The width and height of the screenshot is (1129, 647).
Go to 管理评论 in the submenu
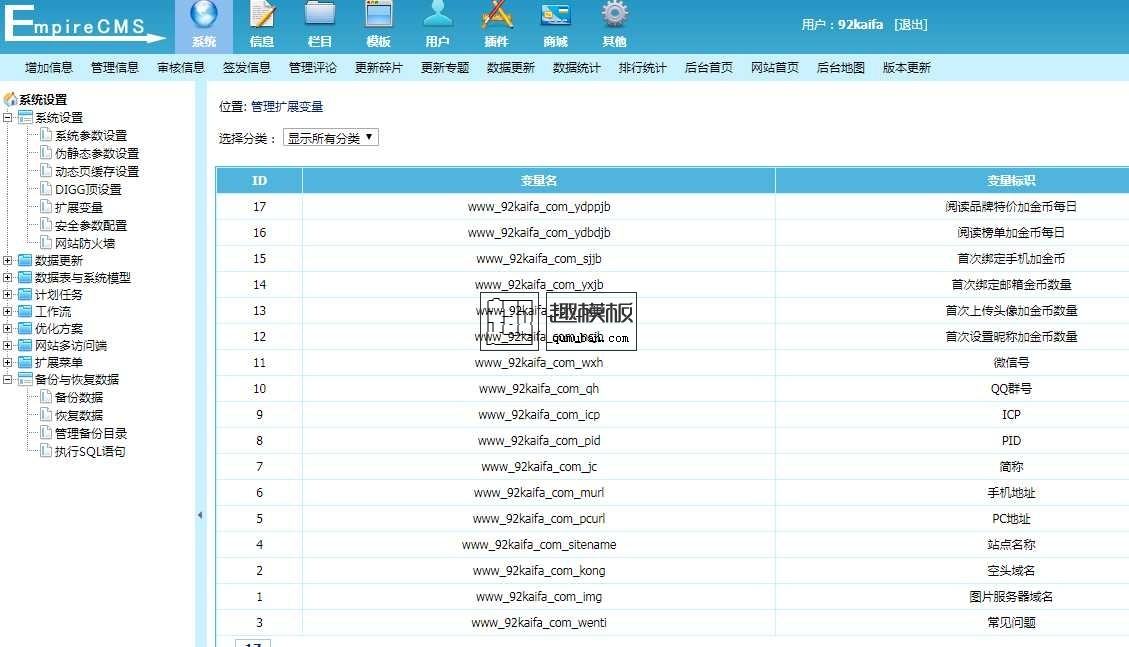click(312, 68)
